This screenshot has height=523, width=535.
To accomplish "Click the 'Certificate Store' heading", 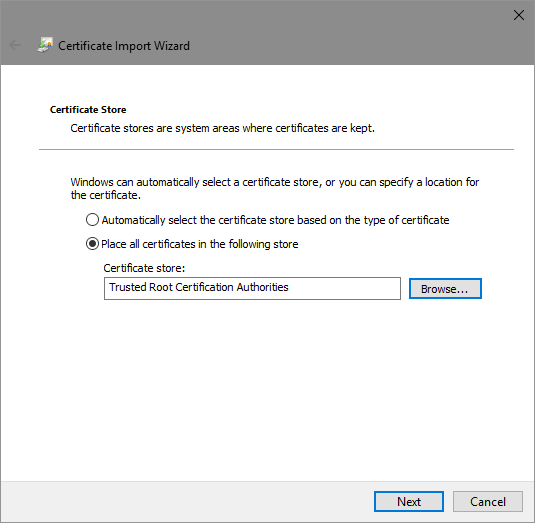I will 88,110.
